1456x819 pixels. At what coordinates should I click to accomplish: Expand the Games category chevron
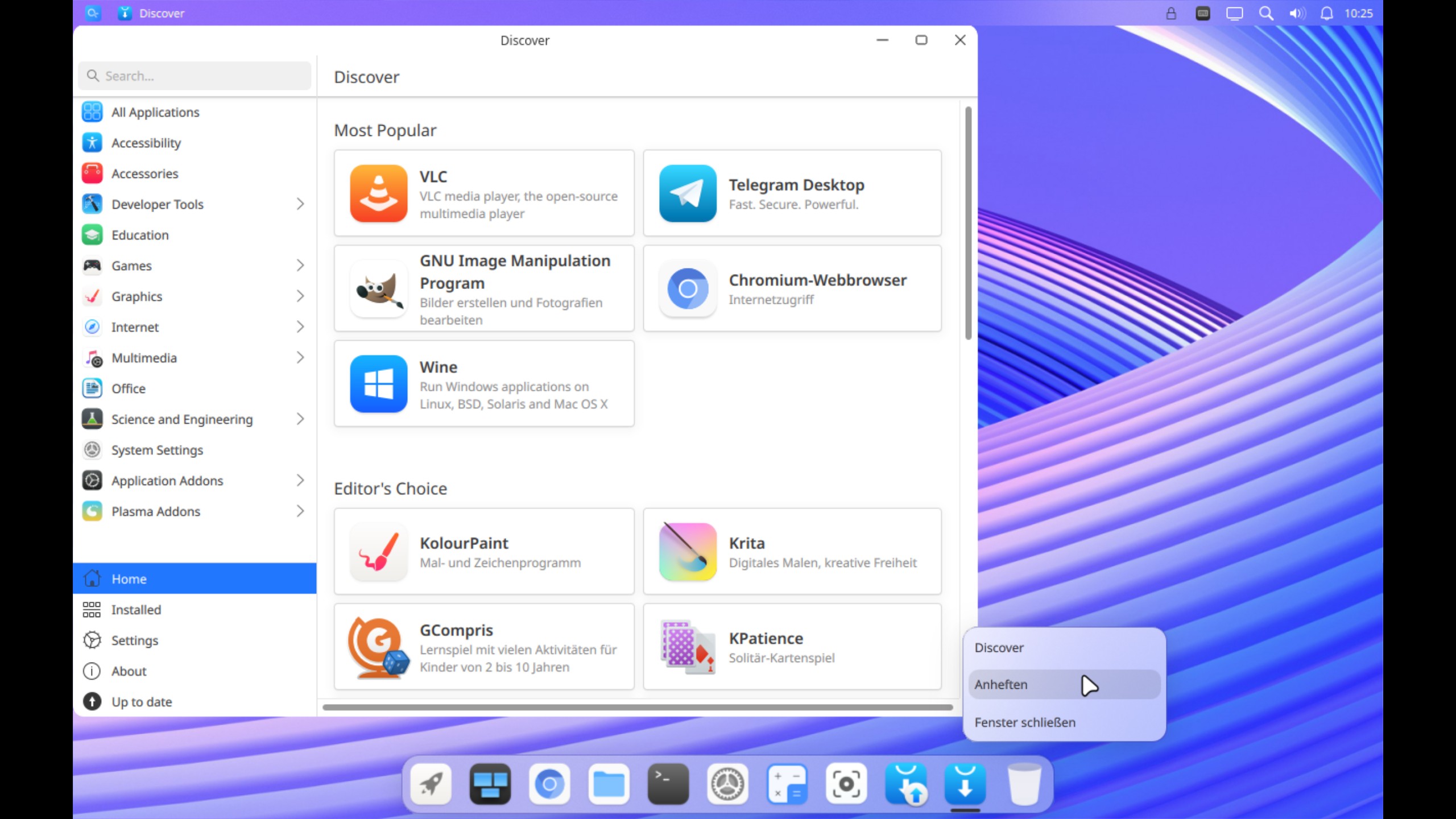point(300,266)
